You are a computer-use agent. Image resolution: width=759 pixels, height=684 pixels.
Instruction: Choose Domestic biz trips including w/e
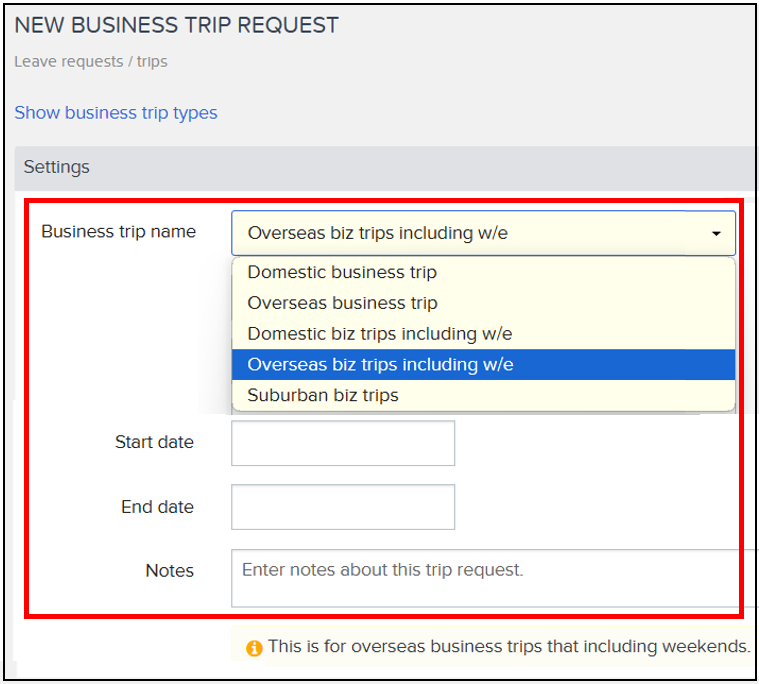tap(483, 334)
